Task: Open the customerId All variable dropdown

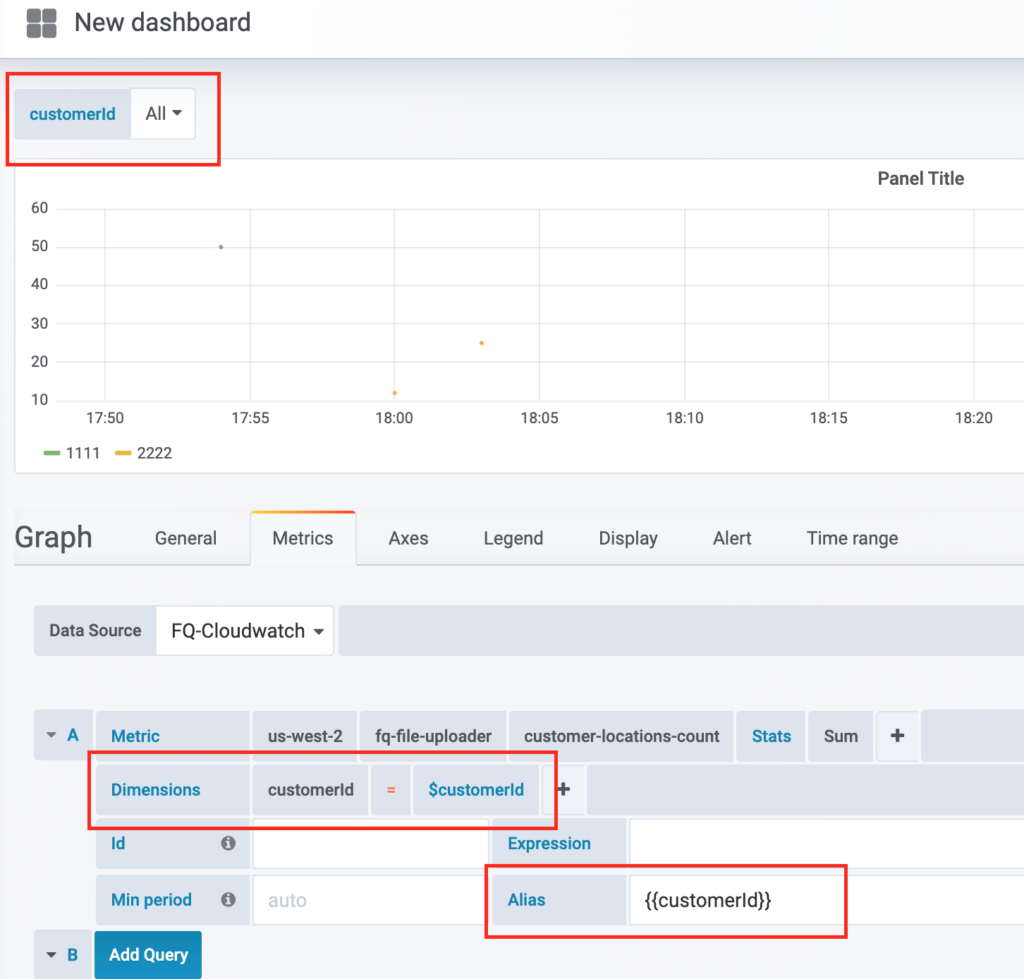Action: (x=163, y=114)
